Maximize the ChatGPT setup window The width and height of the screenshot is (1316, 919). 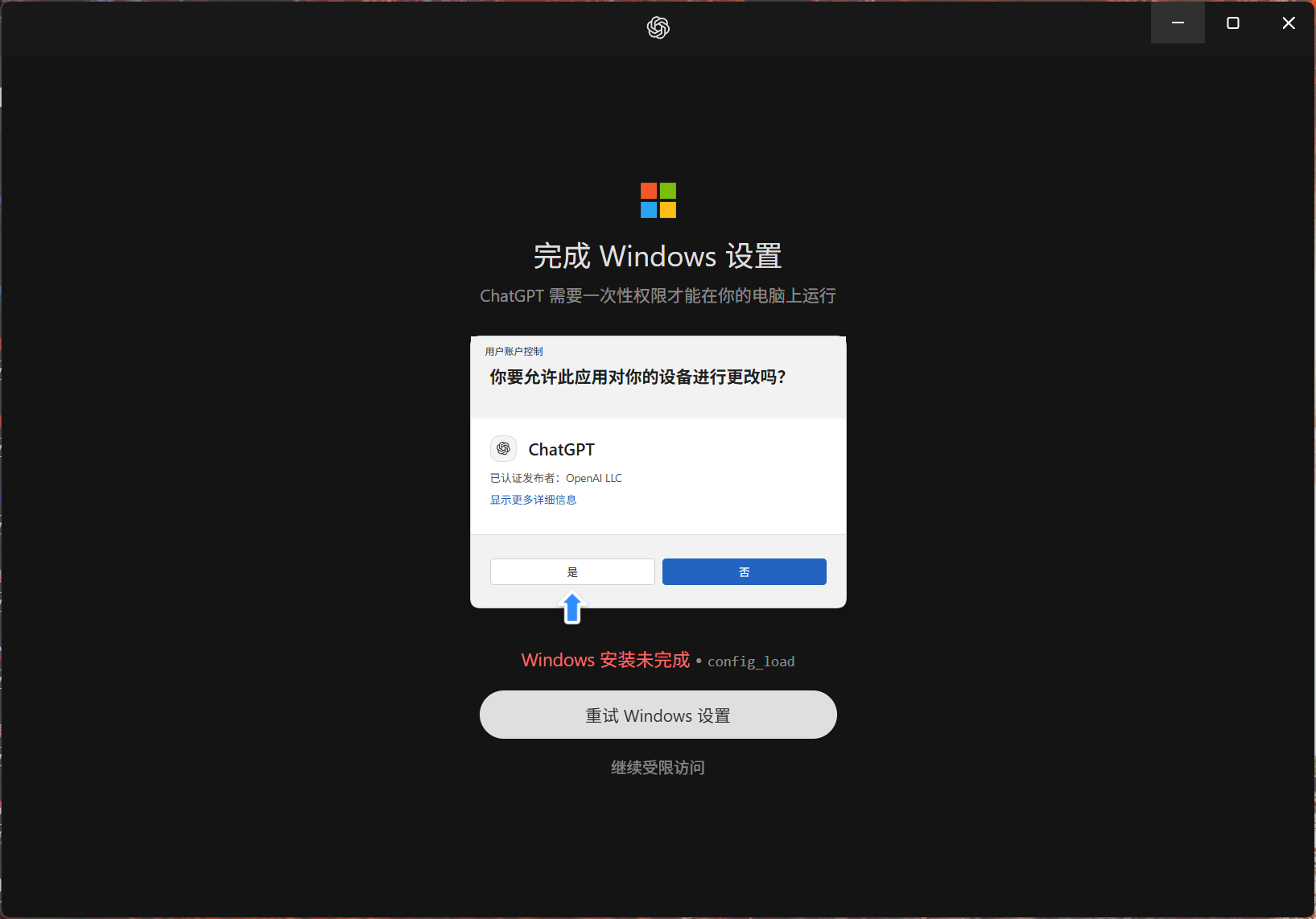(x=1232, y=23)
